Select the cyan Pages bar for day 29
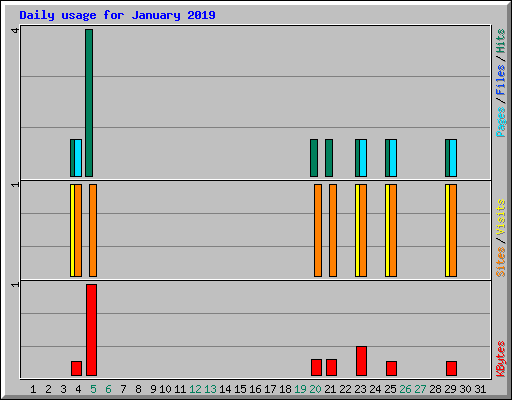Image resolution: width=512 pixels, height=400 pixels. tap(453, 158)
